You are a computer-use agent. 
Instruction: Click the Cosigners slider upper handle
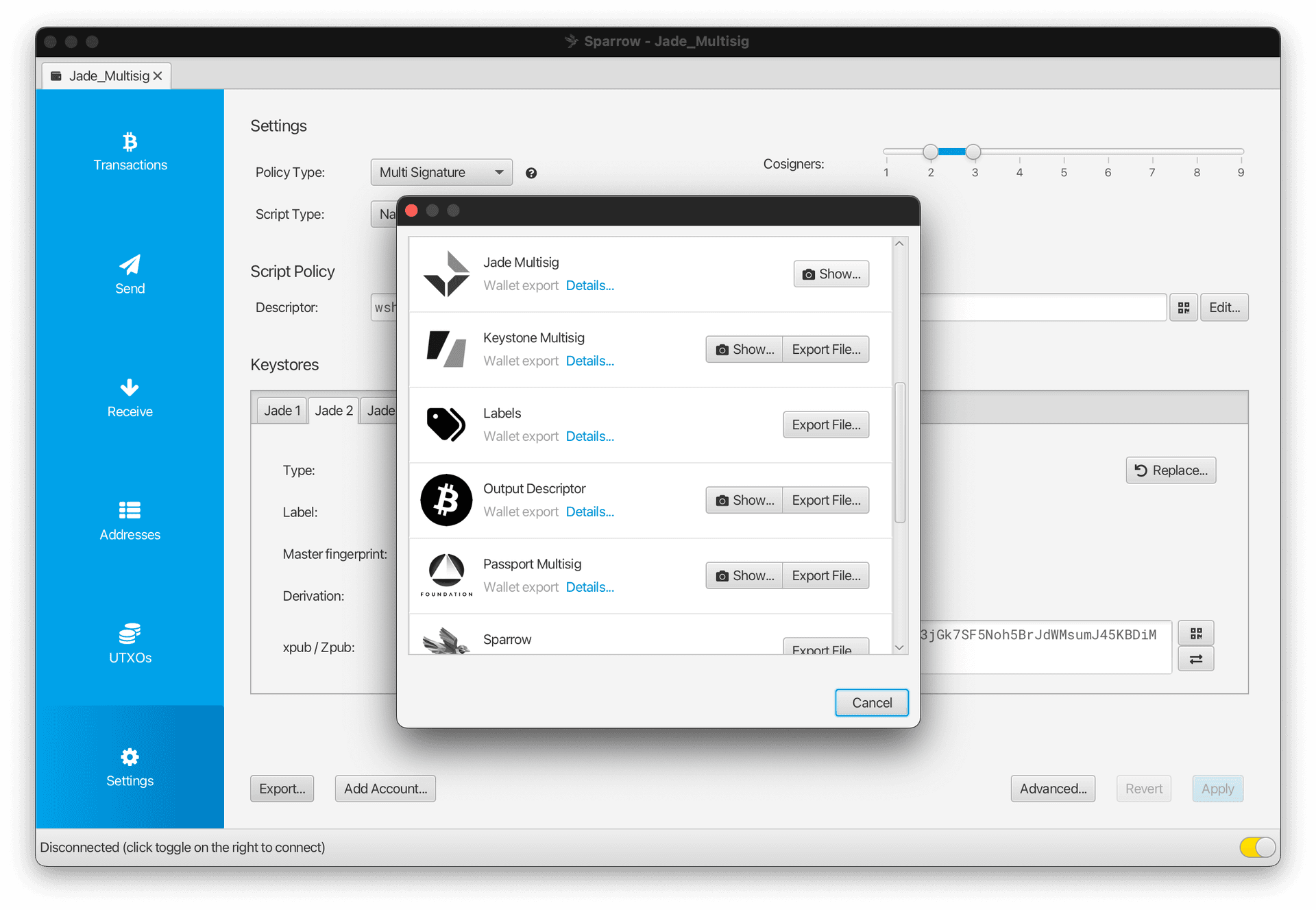973,152
